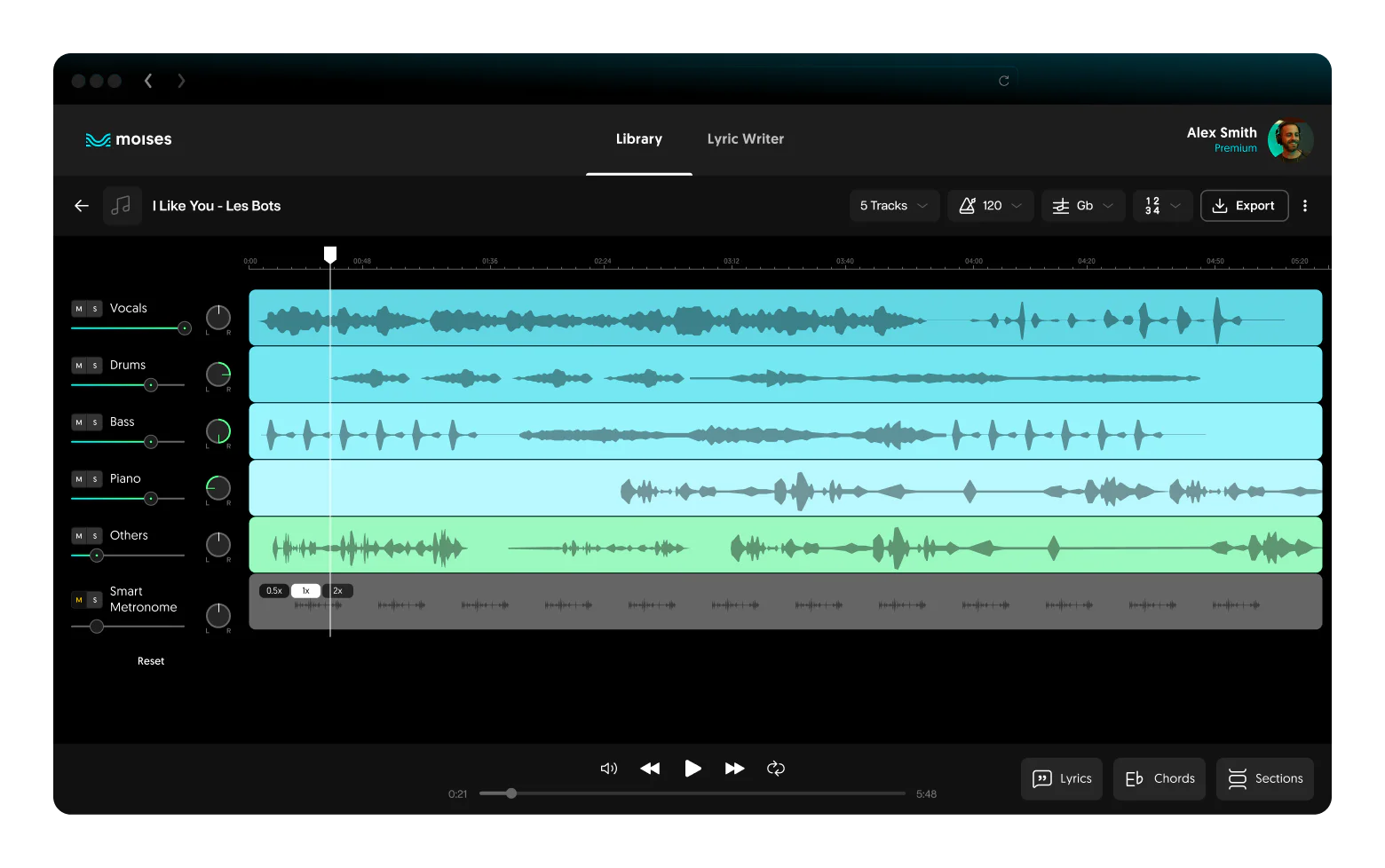Set metronome speed to 2x

(x=337, y=591)
